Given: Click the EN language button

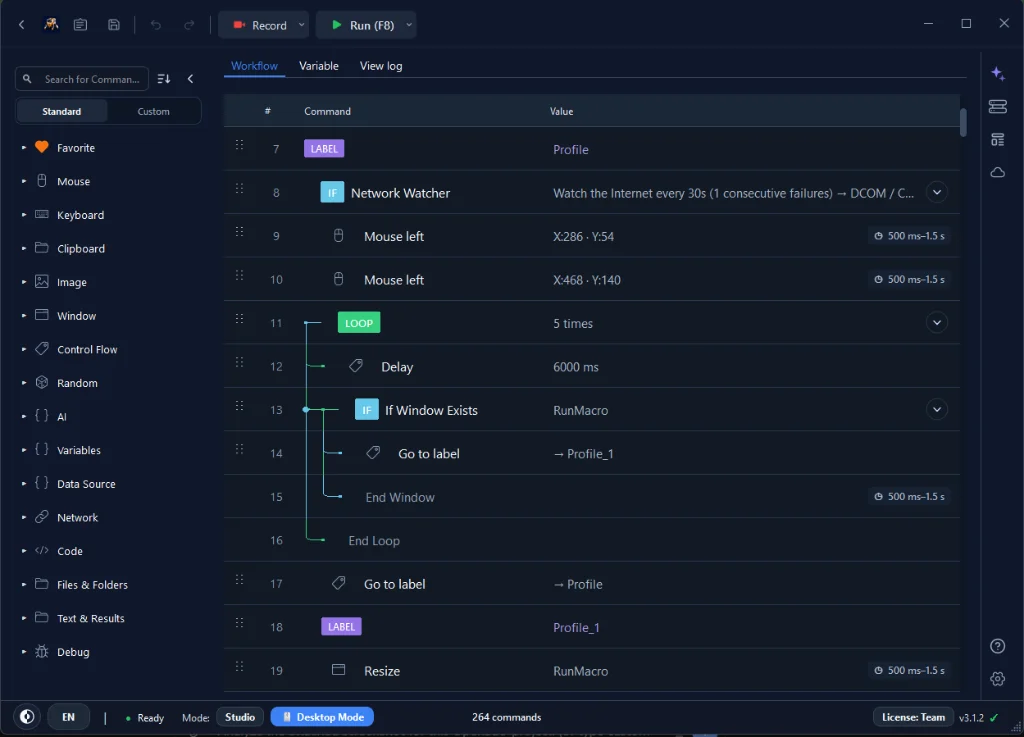Looking at the screenshot, I should [68, 717].
